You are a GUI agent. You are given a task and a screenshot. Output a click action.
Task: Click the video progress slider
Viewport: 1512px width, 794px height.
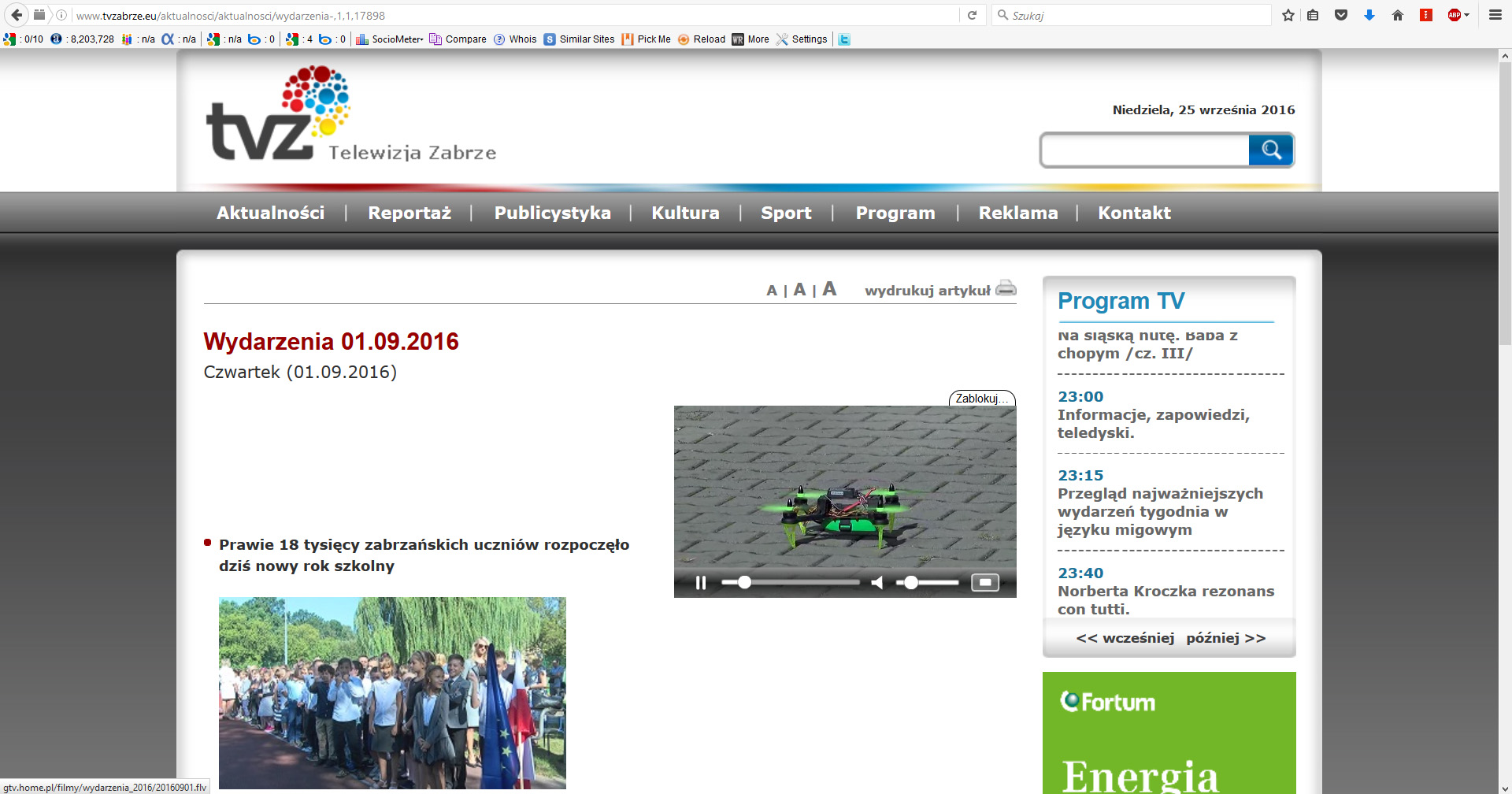tap(791, 583)
